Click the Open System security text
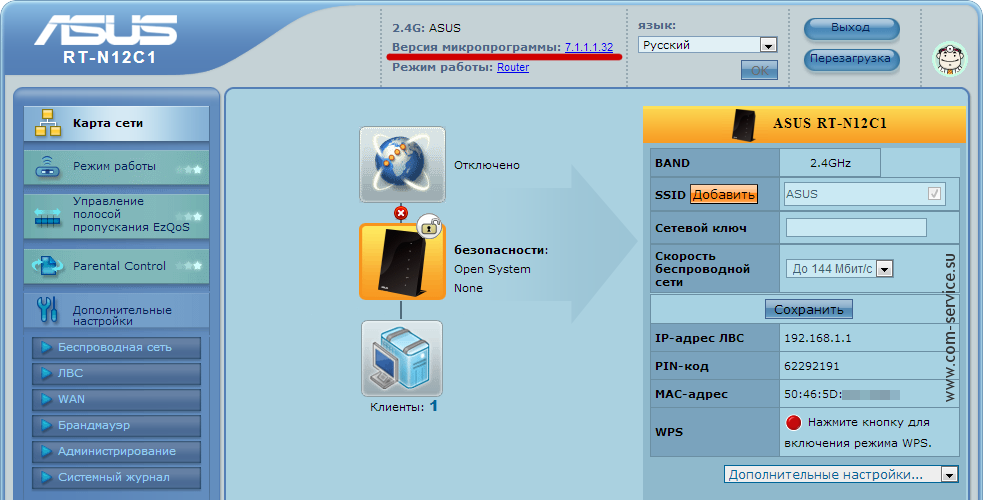 [492, 269]
